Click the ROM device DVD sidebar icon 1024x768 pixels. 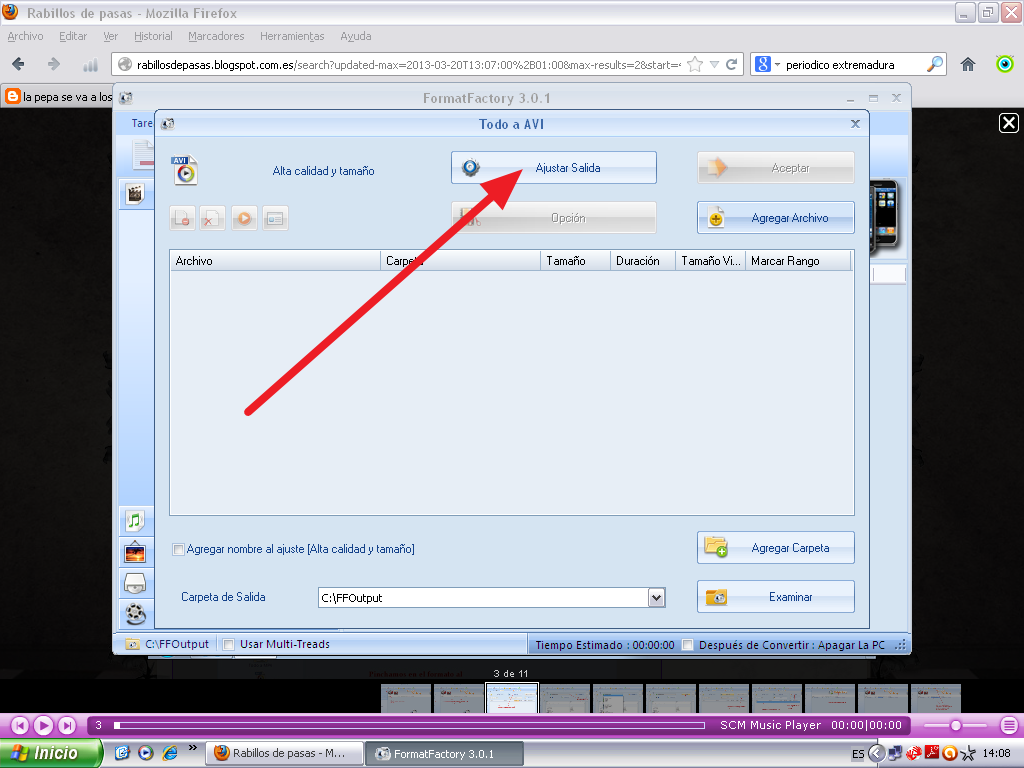click(136, 583)
